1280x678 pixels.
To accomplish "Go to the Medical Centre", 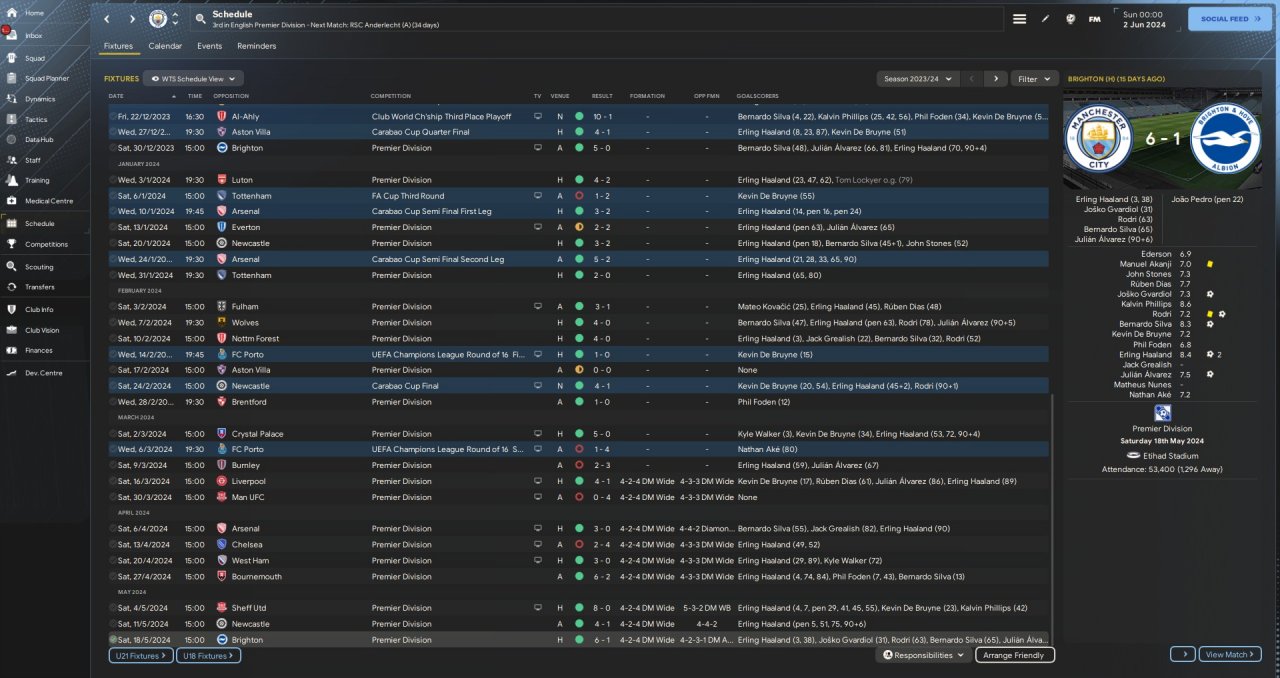I will click(48, 201).
